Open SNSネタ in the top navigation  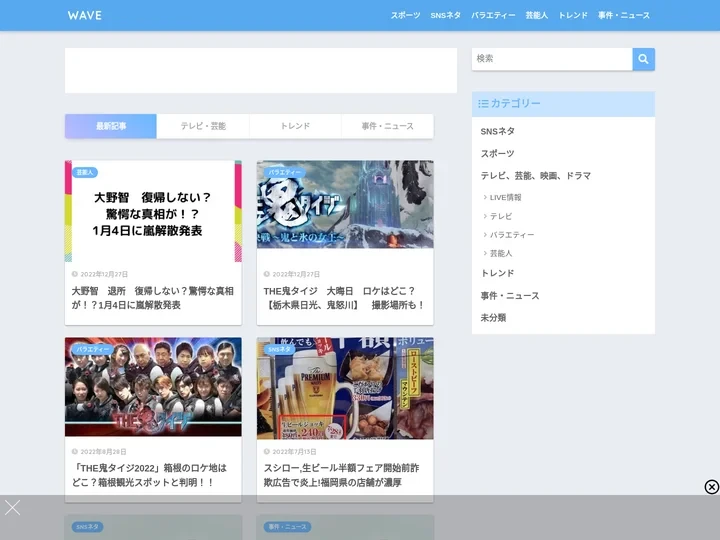pyautogui.click(x=445, y=15)
